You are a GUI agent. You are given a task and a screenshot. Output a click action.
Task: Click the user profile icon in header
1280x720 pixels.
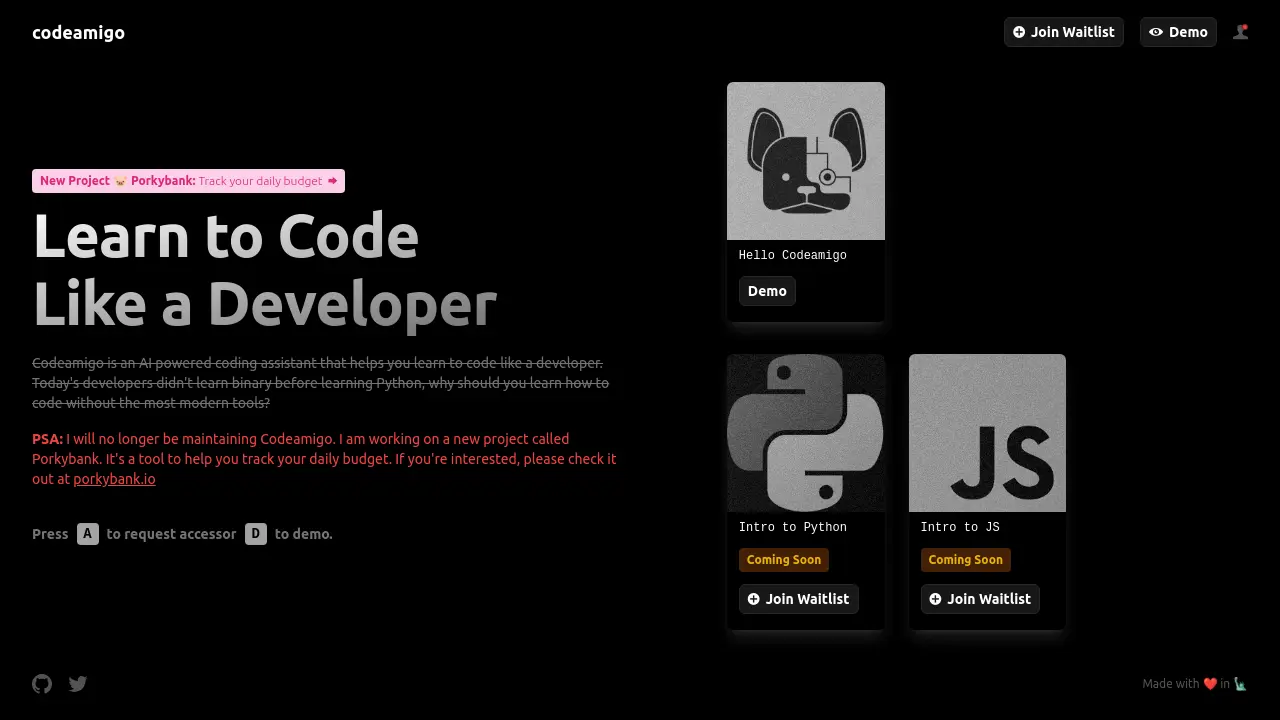pos(1241,32)
